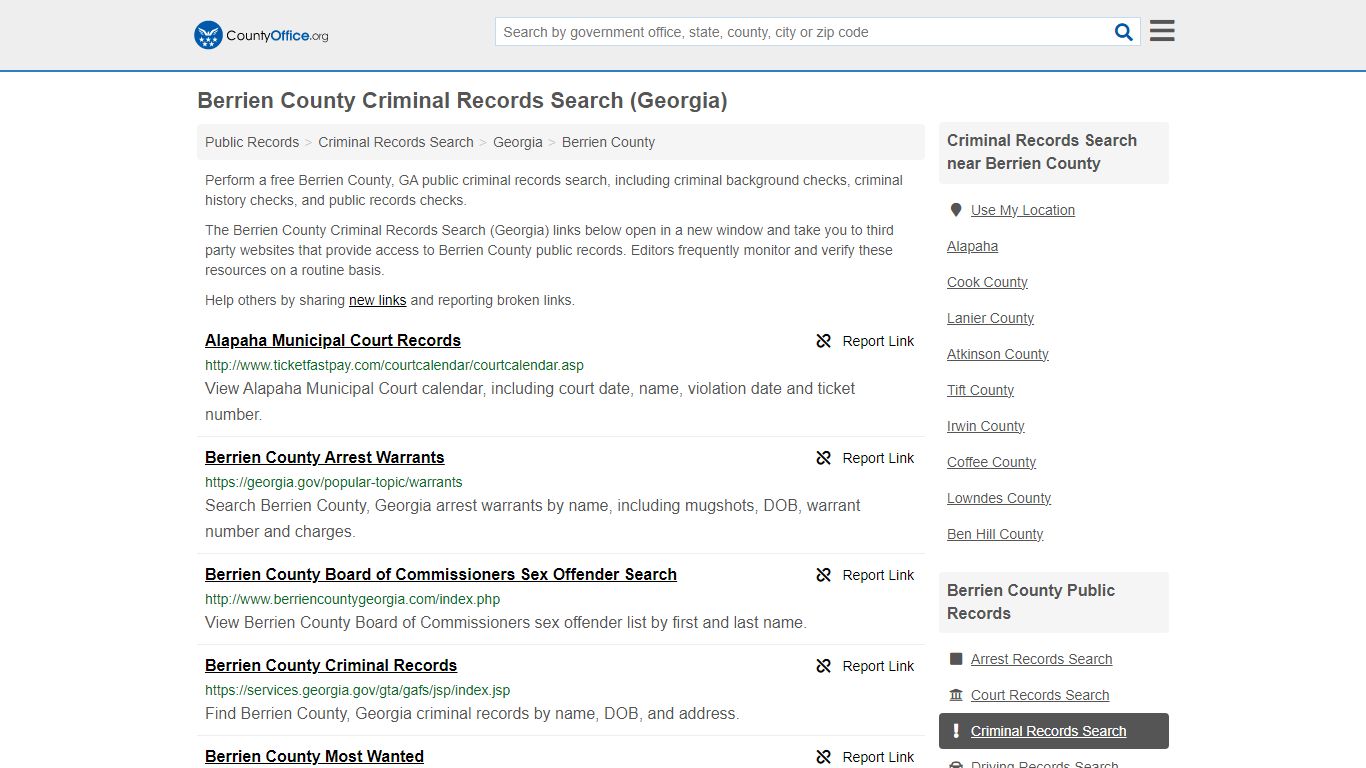Screen dimensions: 1366x768
Task: Open Lanier County link
Action: (x=990, y=318)
